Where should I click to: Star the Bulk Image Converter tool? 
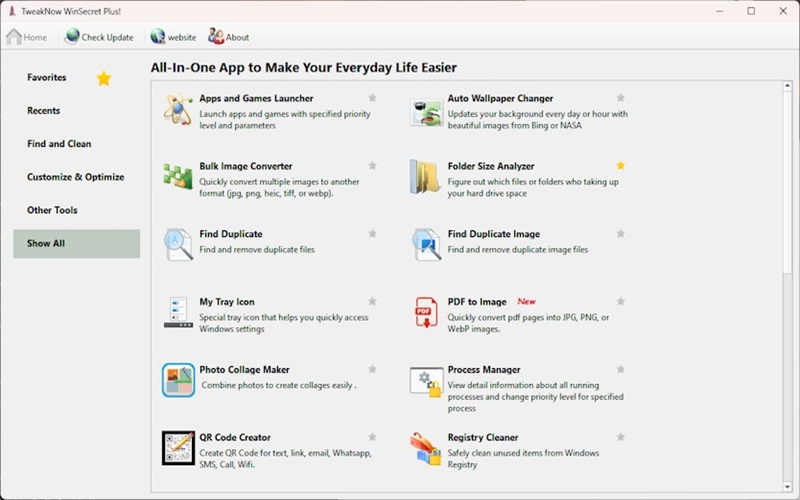(372, 165)
